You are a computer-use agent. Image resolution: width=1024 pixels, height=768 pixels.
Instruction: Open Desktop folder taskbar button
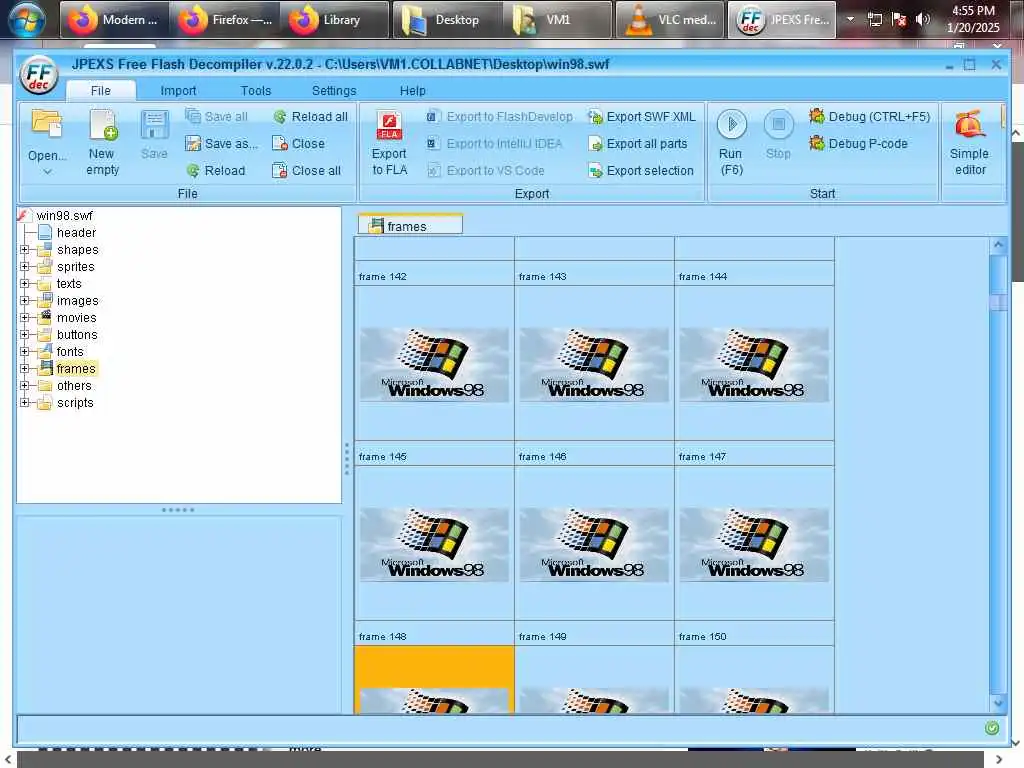447,20
